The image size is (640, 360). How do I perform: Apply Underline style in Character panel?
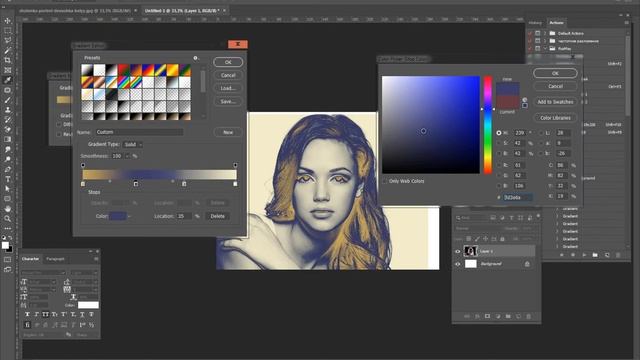coord(82,314)
